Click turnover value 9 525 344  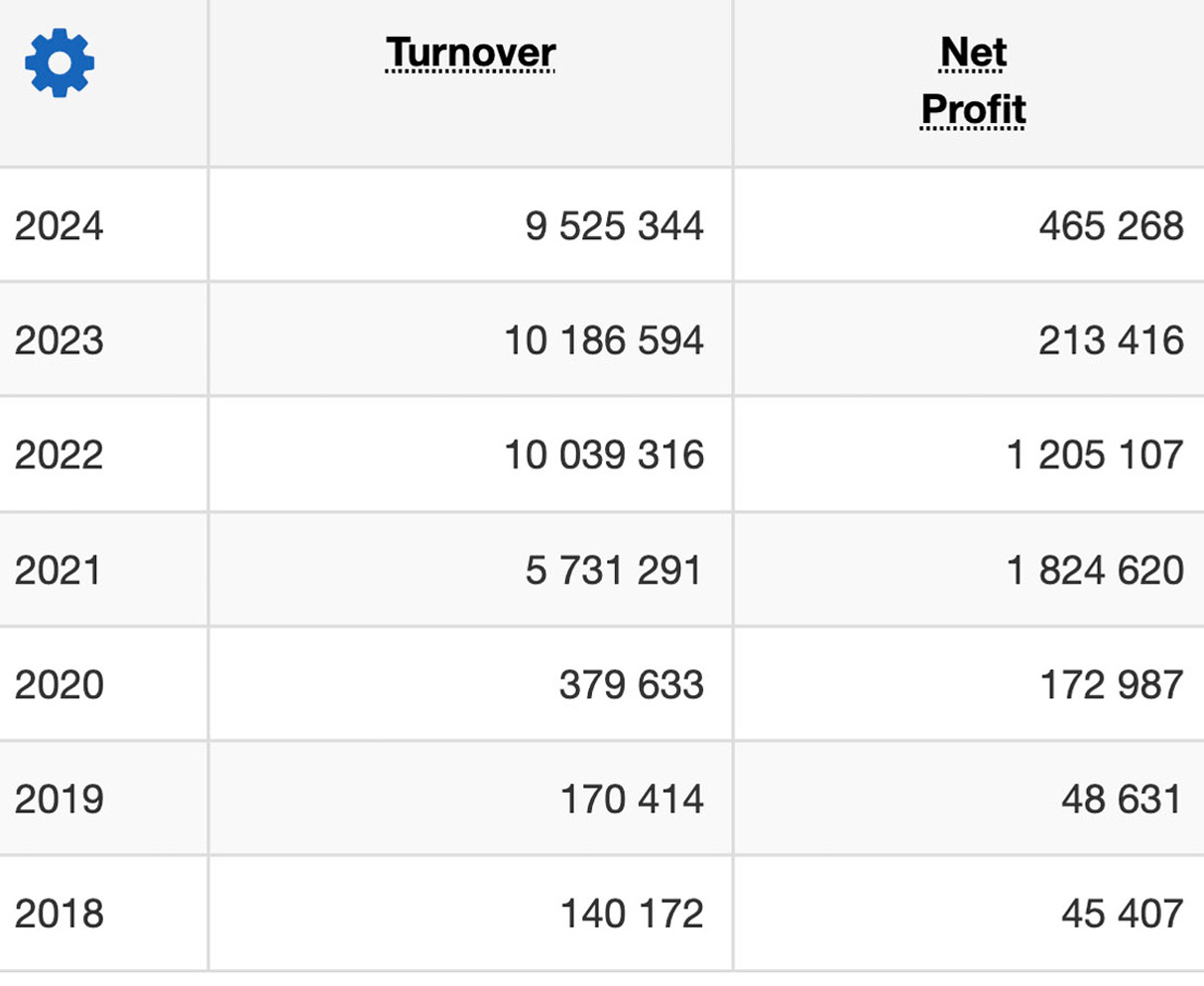click(x=615, y=226)
